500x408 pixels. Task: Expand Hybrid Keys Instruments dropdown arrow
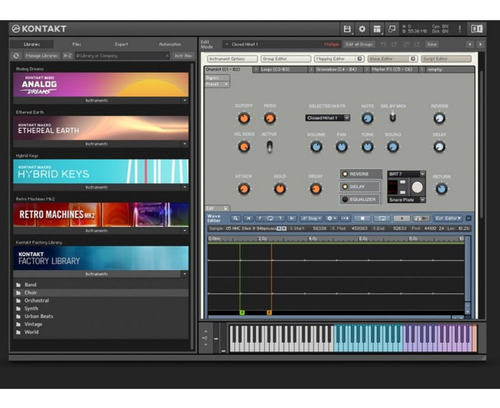coord(185,187)
